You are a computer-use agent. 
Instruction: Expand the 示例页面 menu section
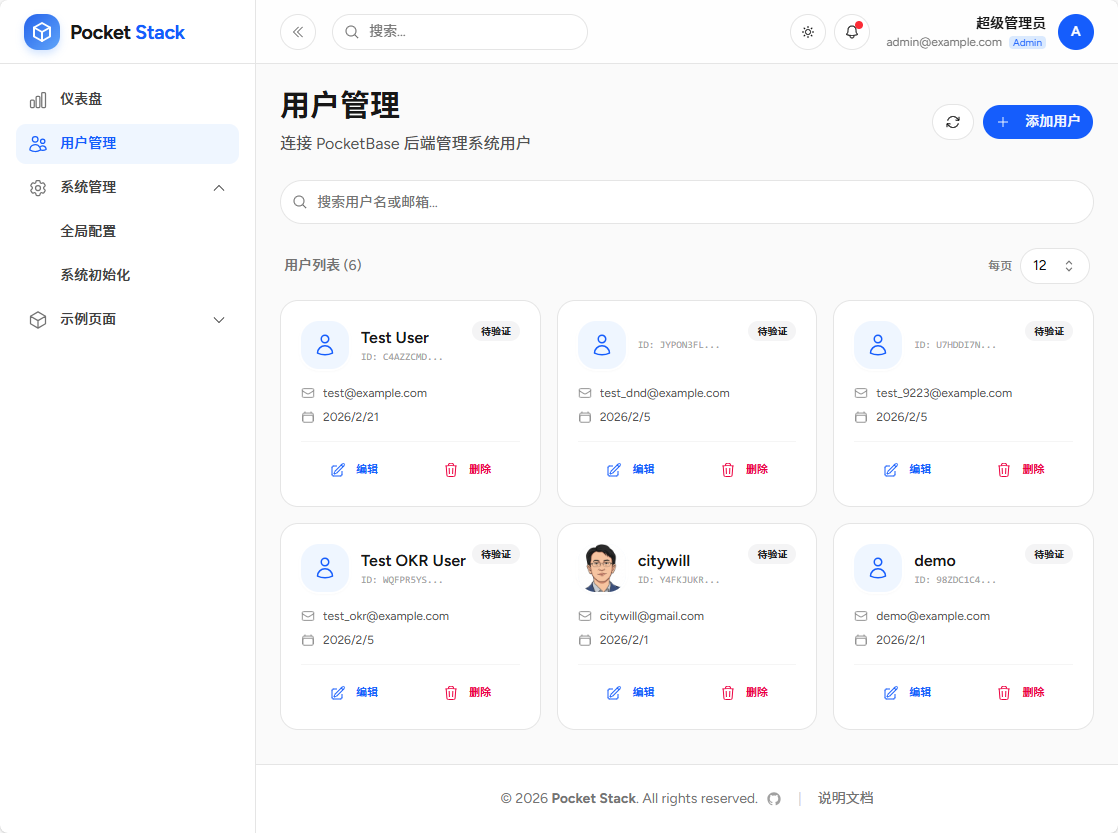[x=219, y=319]
